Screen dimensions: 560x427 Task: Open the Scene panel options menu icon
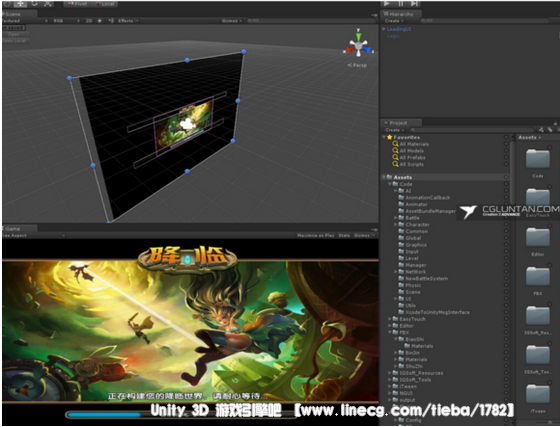tap(374, 15)
